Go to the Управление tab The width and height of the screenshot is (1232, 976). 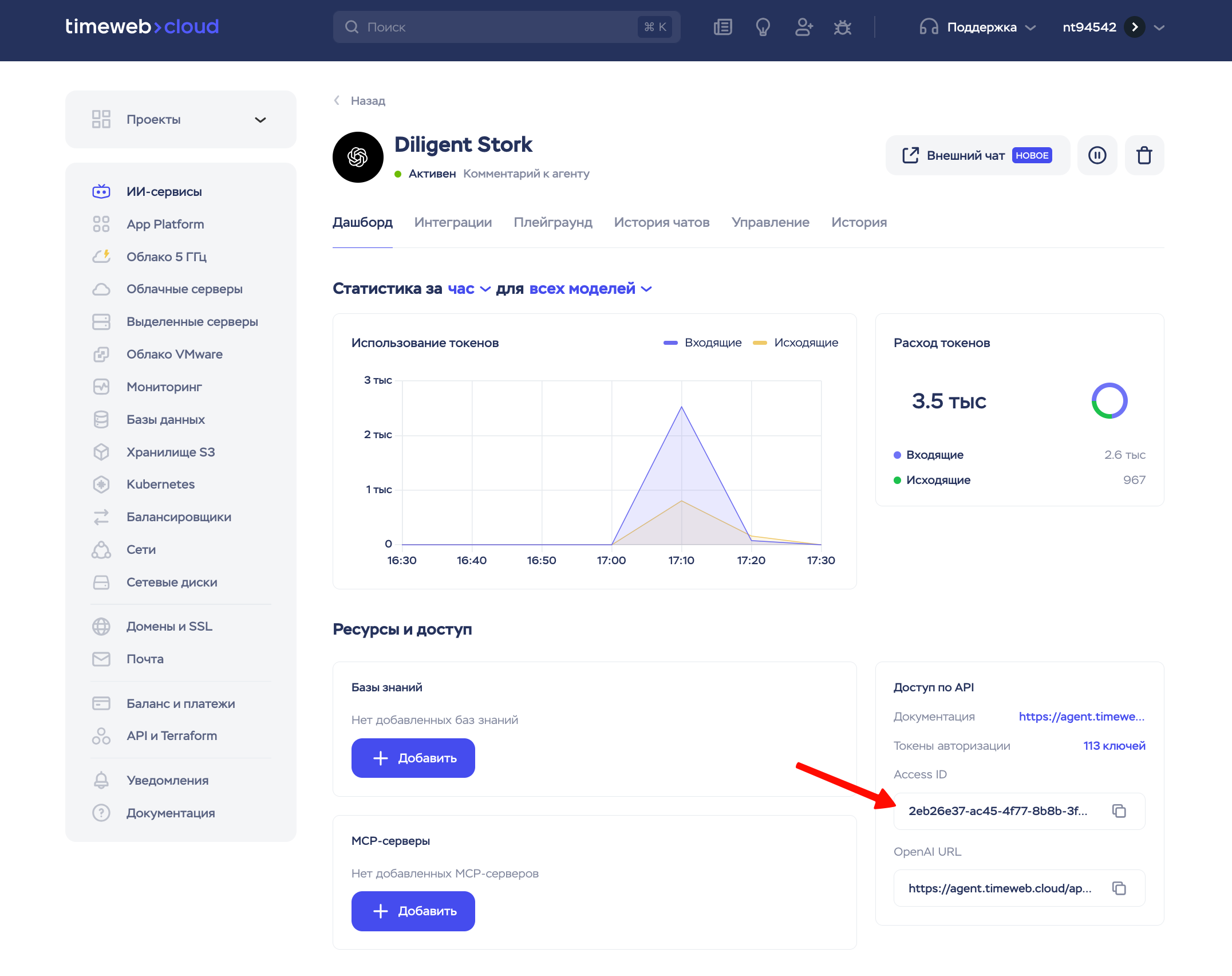point(771,222)
